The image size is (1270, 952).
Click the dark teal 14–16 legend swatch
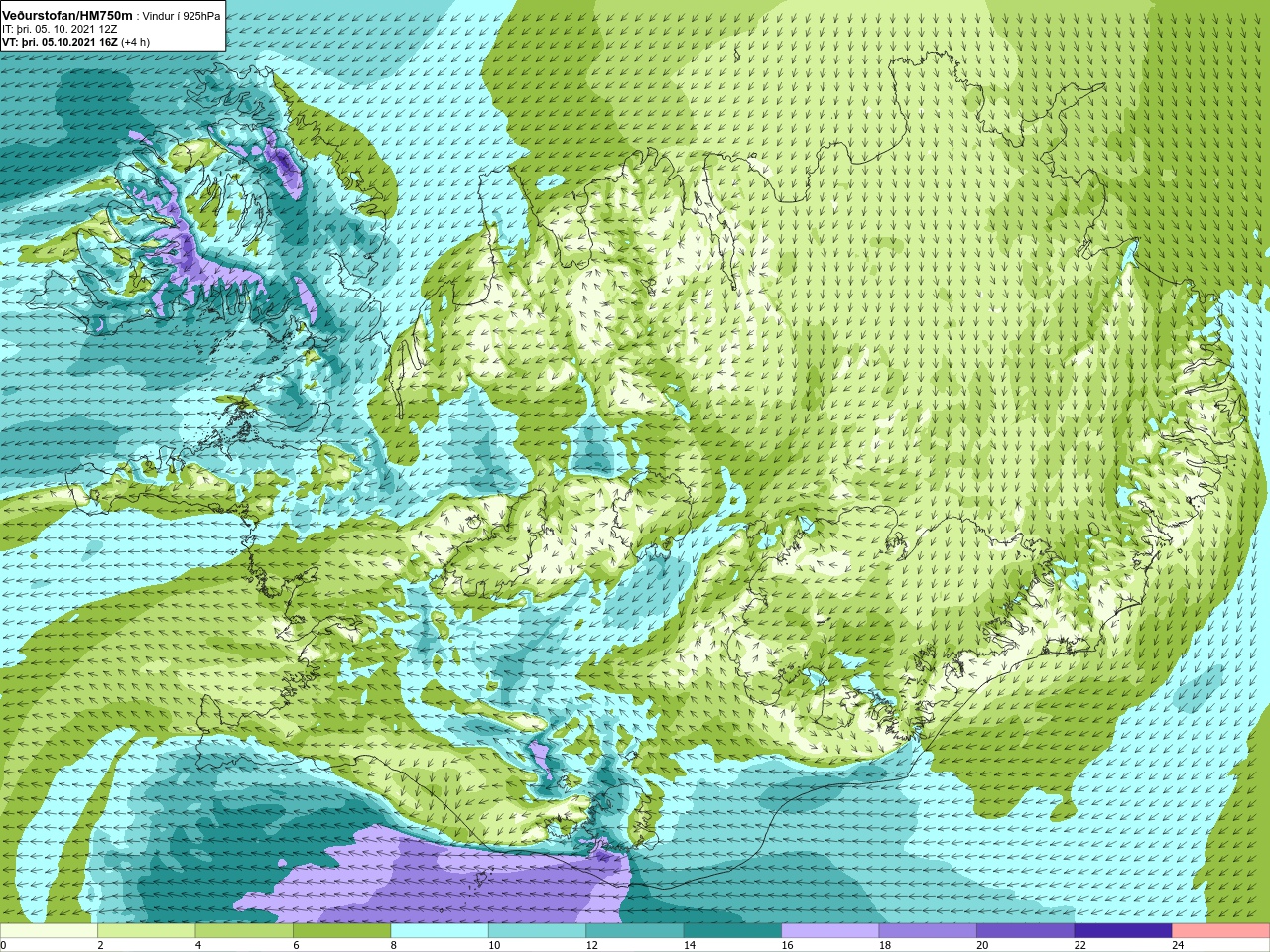click(x=732, y=931)
